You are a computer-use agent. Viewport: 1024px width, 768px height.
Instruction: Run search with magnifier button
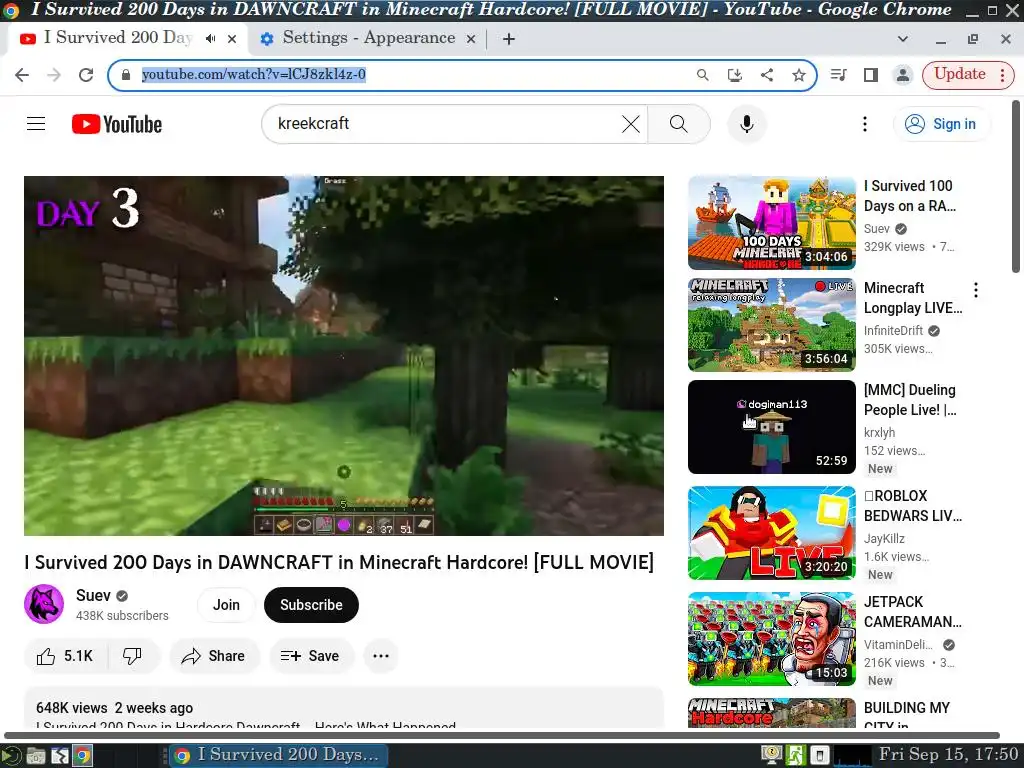pyautogui.click(x=679, y=124)
